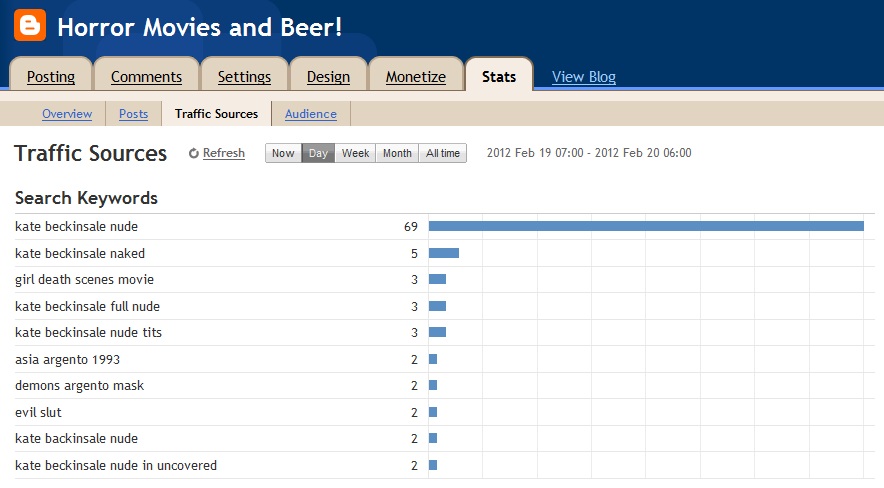The width and height of the screenshot is (884, 488).
Task: Click the count 69 value
Action: coord(411,227)
